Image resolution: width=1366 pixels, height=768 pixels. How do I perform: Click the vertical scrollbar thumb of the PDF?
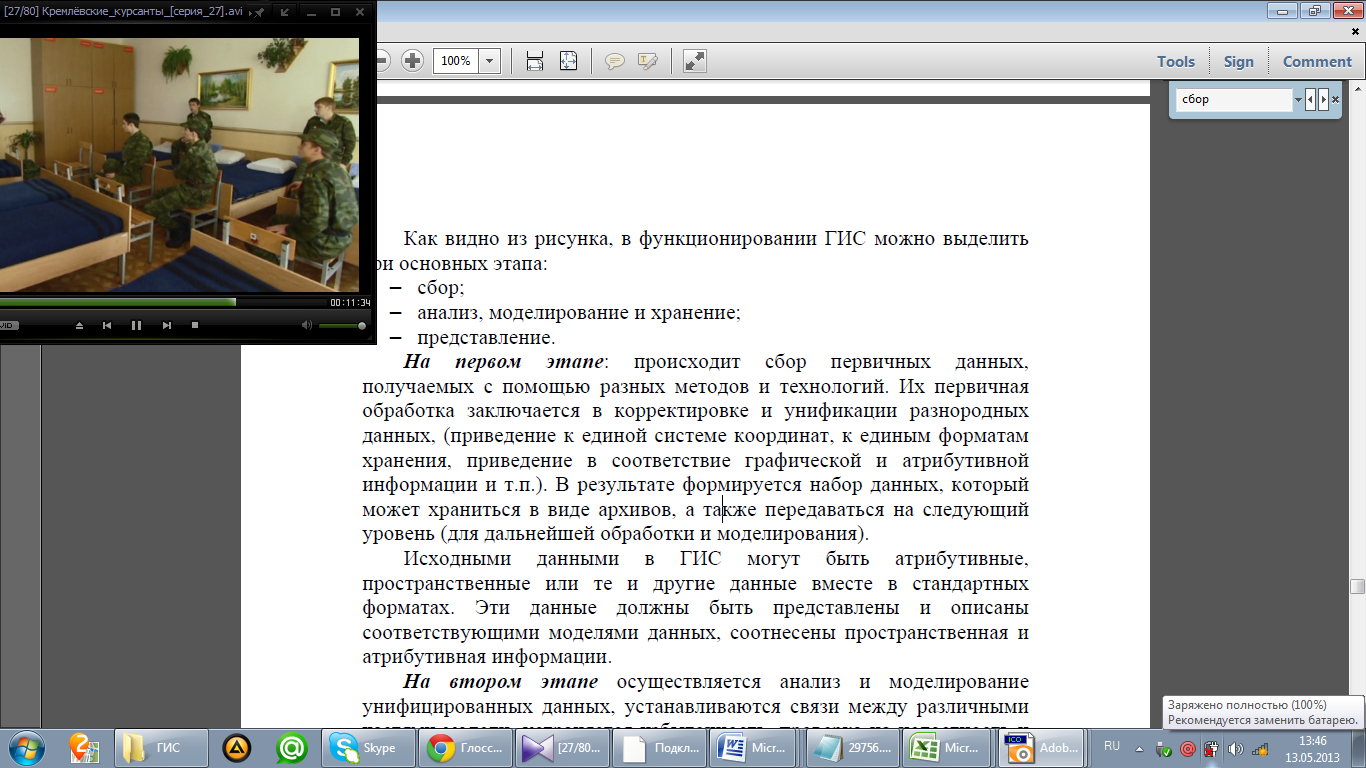click(x=1357, y=587)
